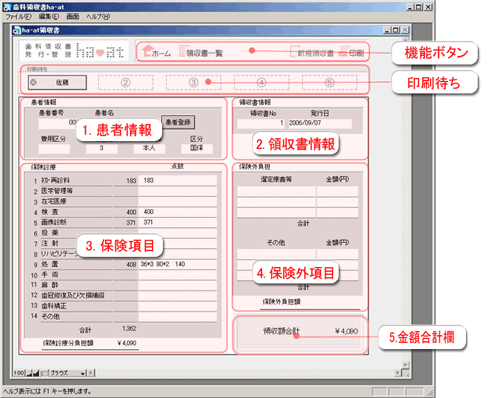This screenshot has width=500, height=398.
Task: Toggle the status-area icon left of ブラウズ
Action: (x=45, y=373)
